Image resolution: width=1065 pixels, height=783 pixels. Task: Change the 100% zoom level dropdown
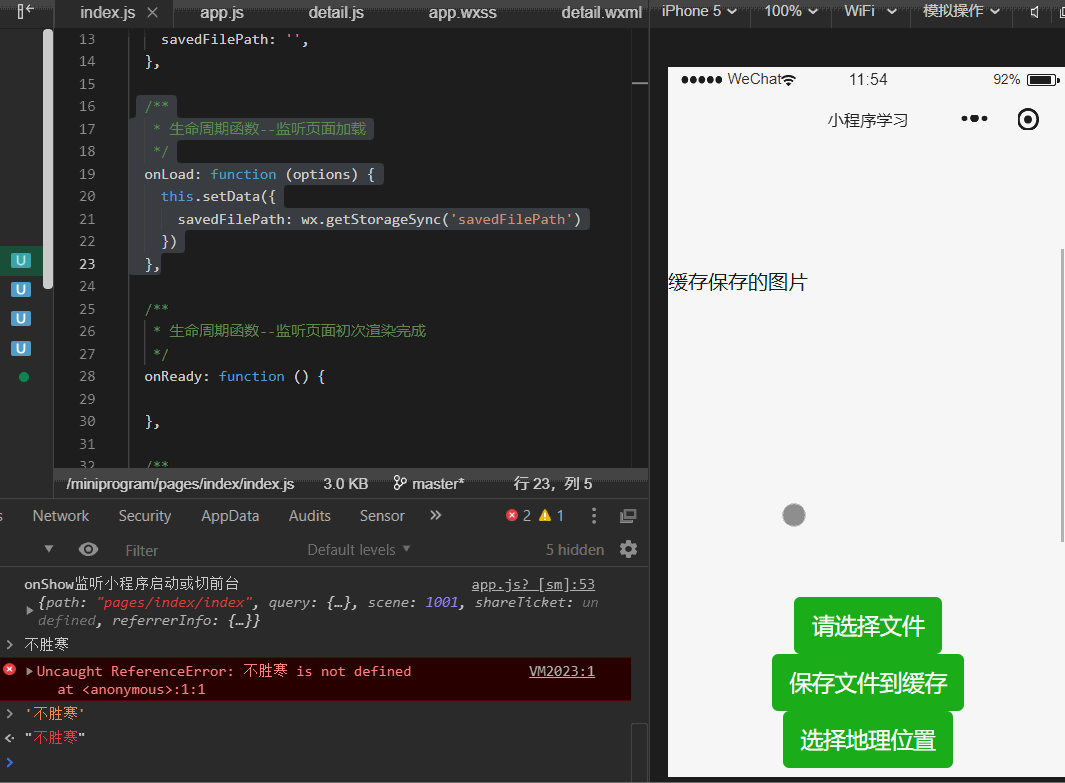(791, 11)
